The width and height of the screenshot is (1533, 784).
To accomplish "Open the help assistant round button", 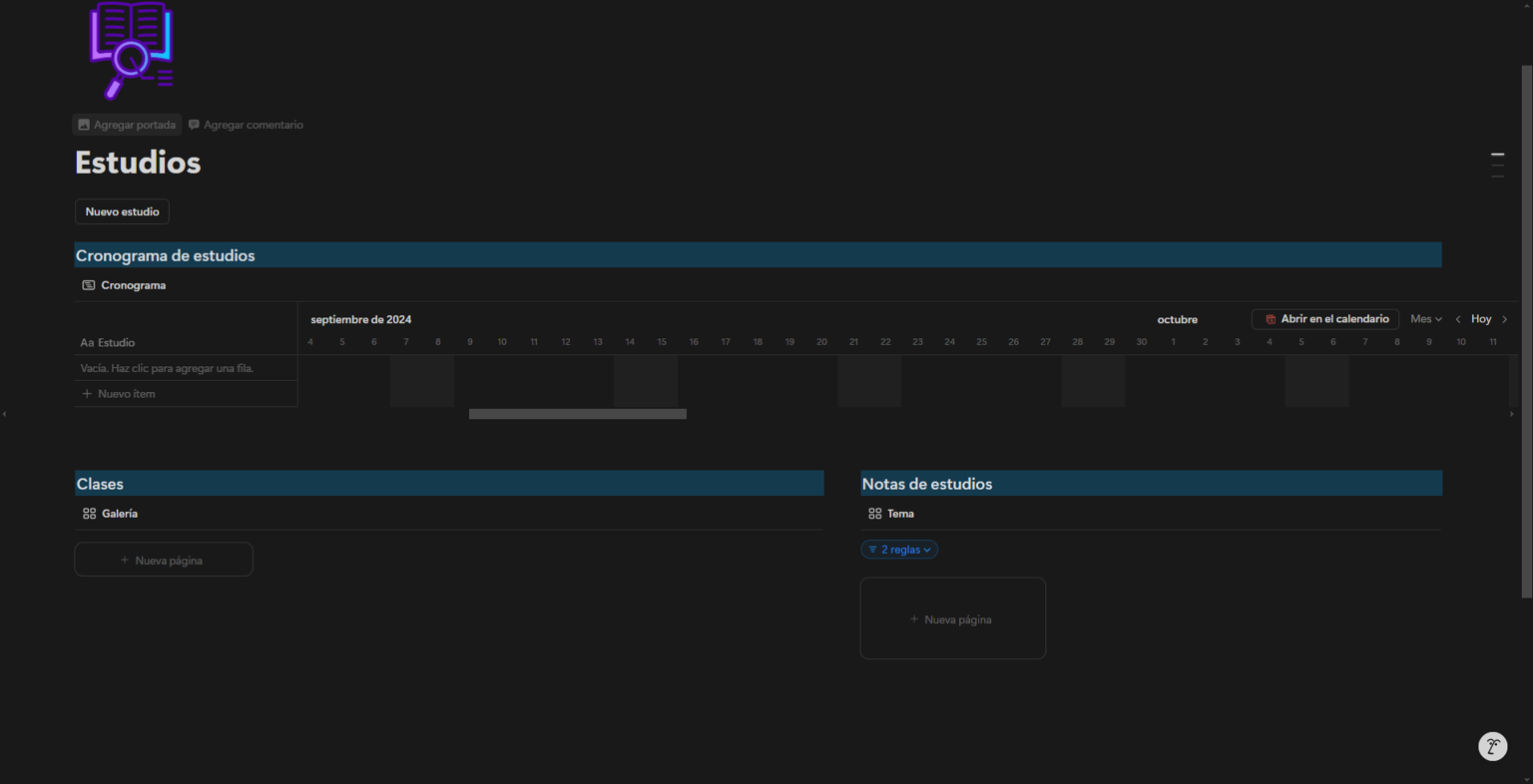I will [1492, 746].
